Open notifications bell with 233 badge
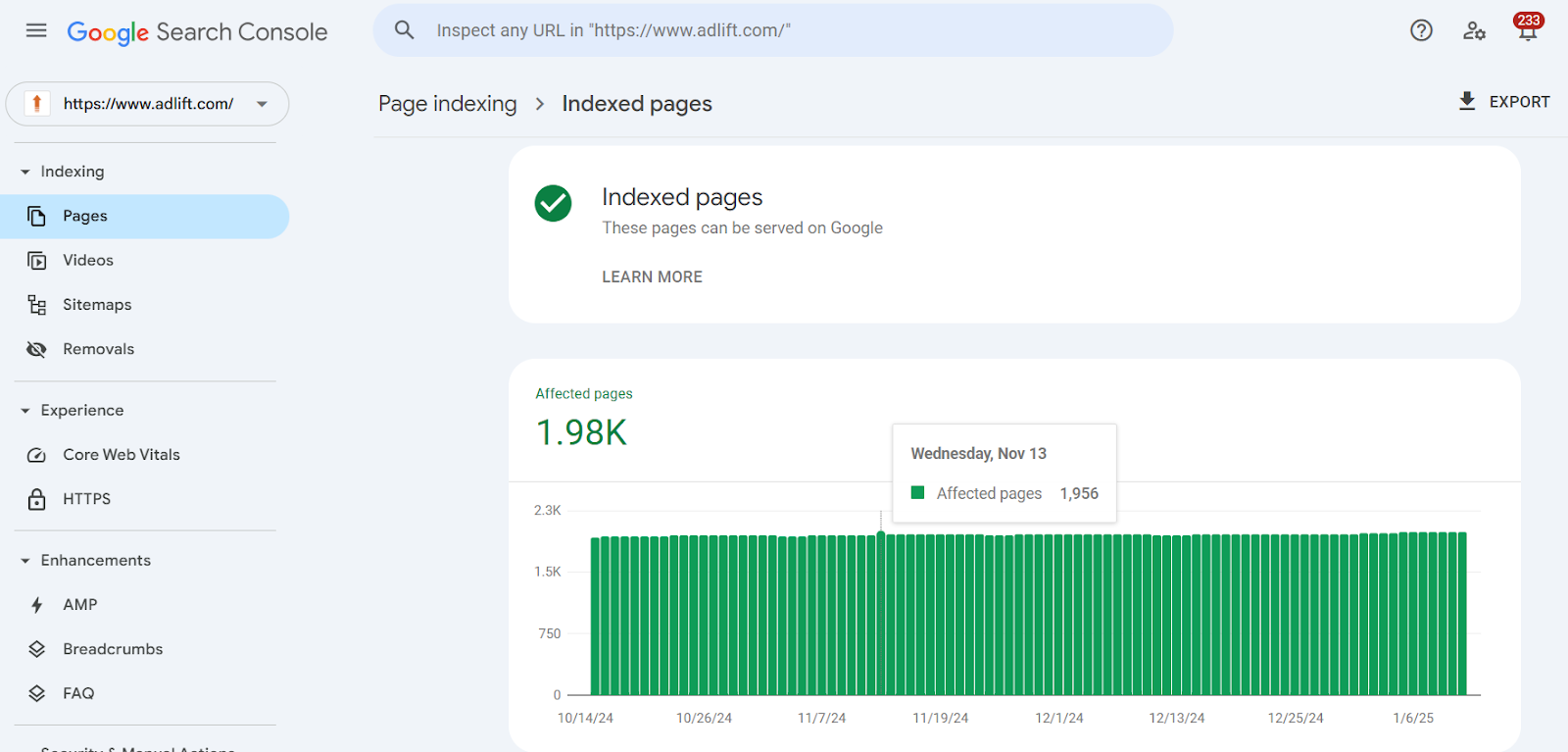This screenshot has width=1568, height=752. pyautogui.click(x=1528, y=27)
